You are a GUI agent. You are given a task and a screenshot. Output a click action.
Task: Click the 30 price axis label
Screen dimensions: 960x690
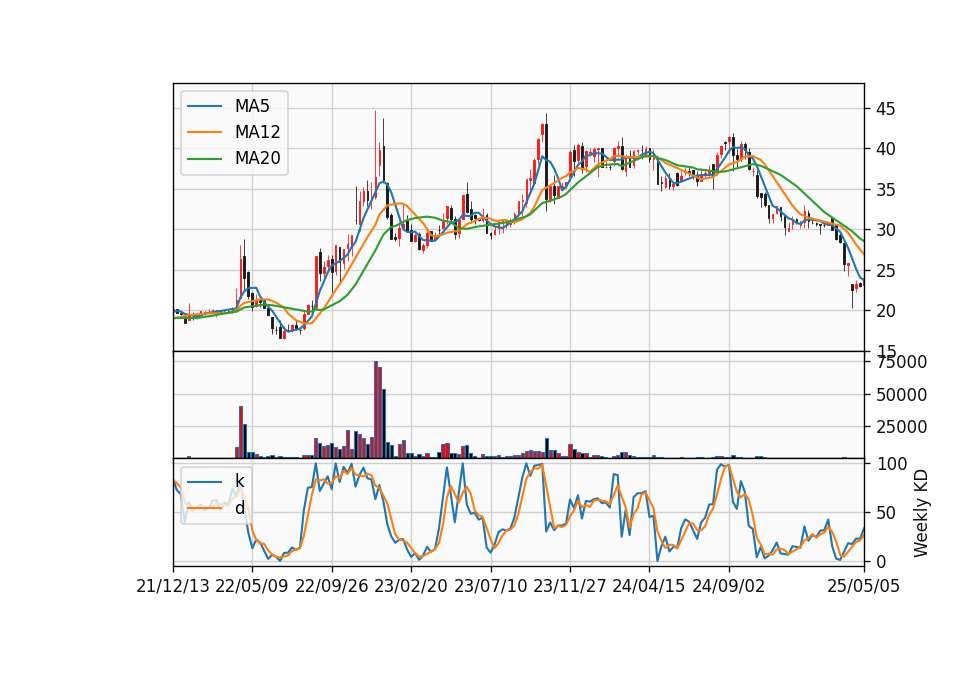click(885, 230)
